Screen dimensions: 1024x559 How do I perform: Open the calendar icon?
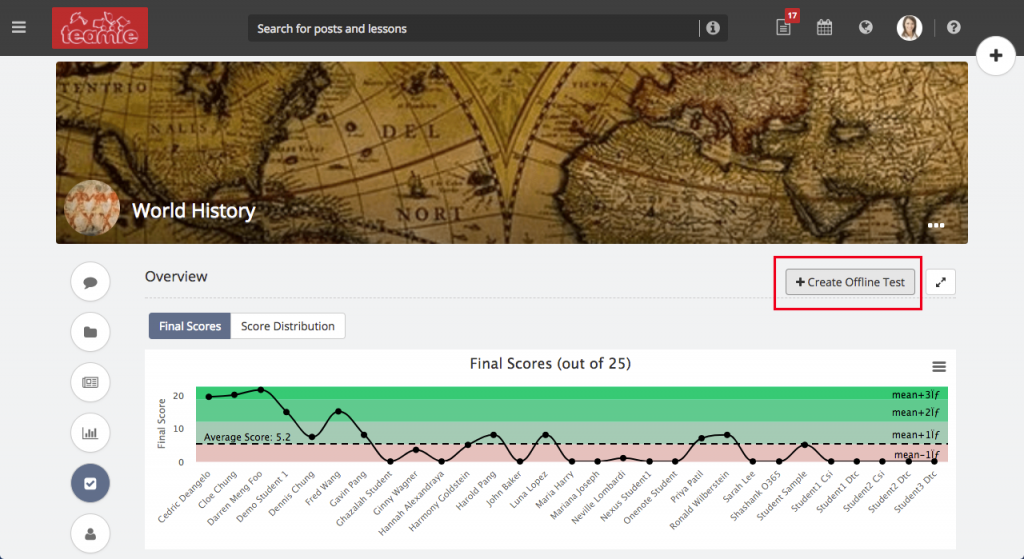[824, 27]
